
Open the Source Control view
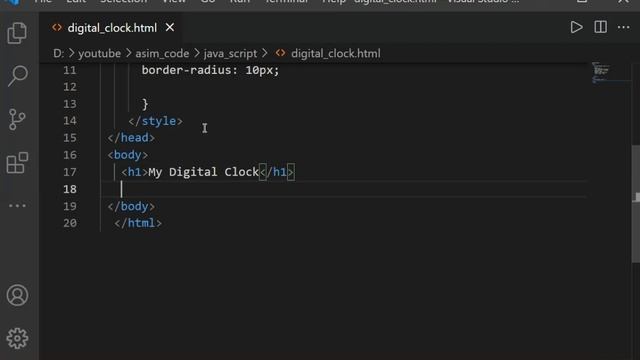point(17,120)
